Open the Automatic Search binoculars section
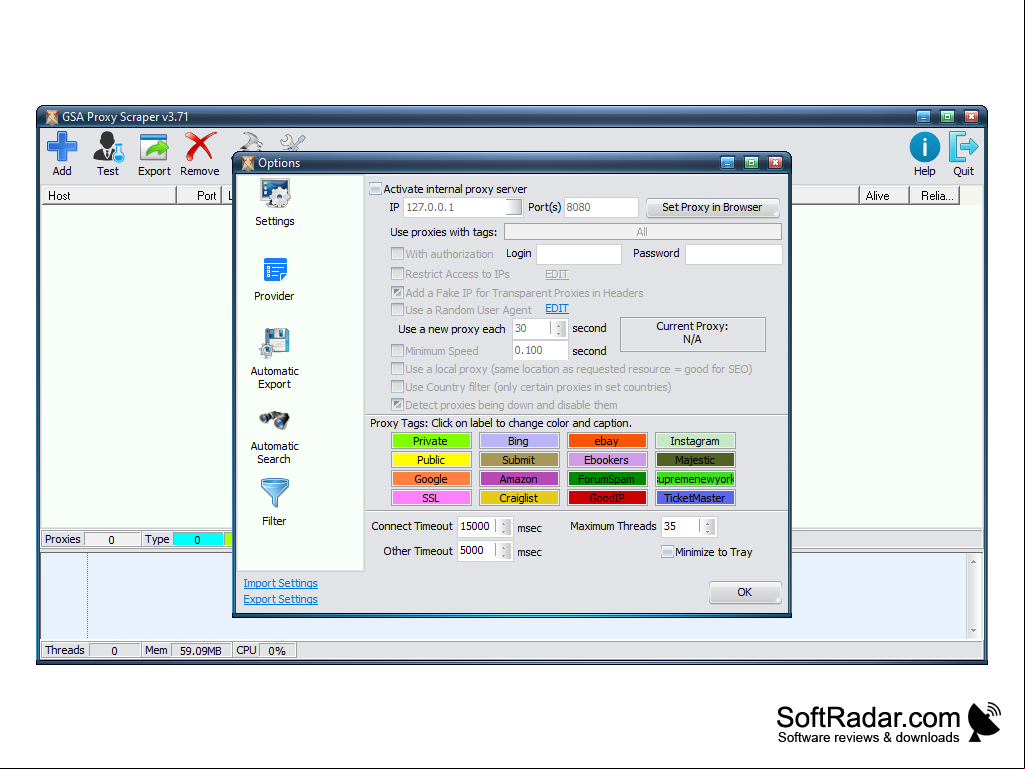 (275, 437)
